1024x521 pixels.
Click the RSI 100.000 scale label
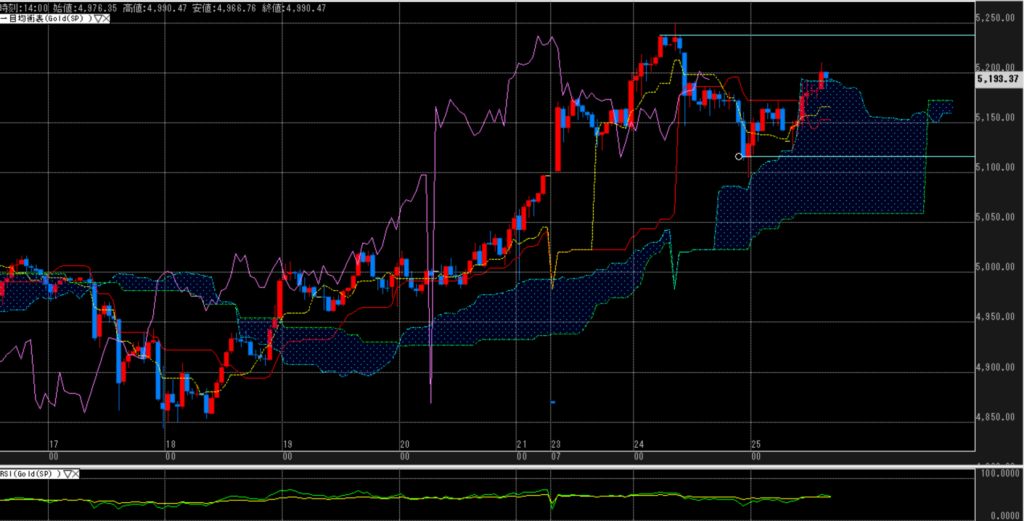(x=1000, y=478)
